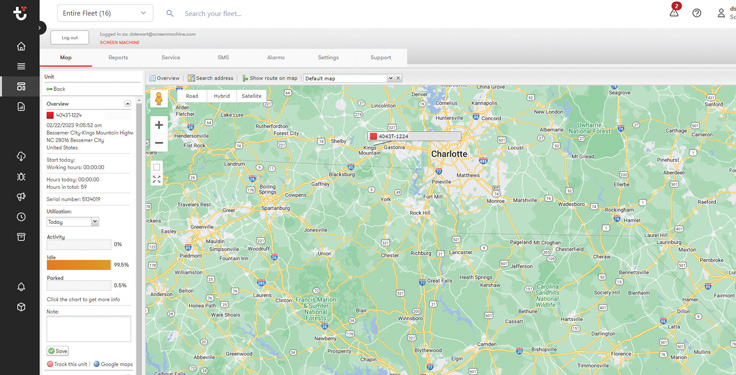
Task: Open the Alarms tab
Action: pyautogui.click(x=276, y=58)
